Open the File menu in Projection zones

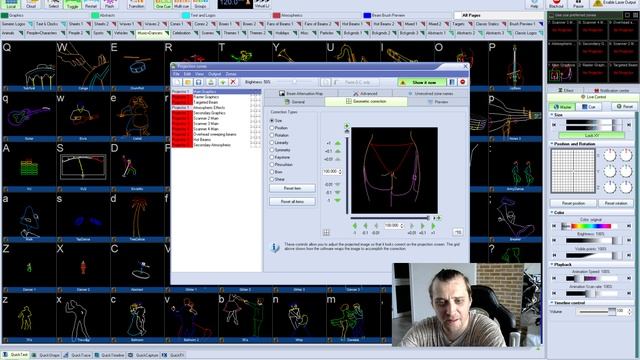[176, 74]
